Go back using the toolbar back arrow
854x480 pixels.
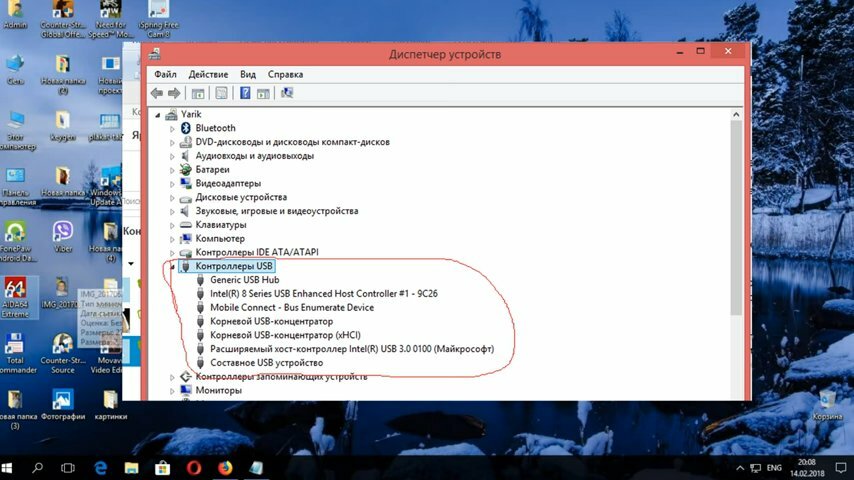pyautogui.click(x=157, y=93)
